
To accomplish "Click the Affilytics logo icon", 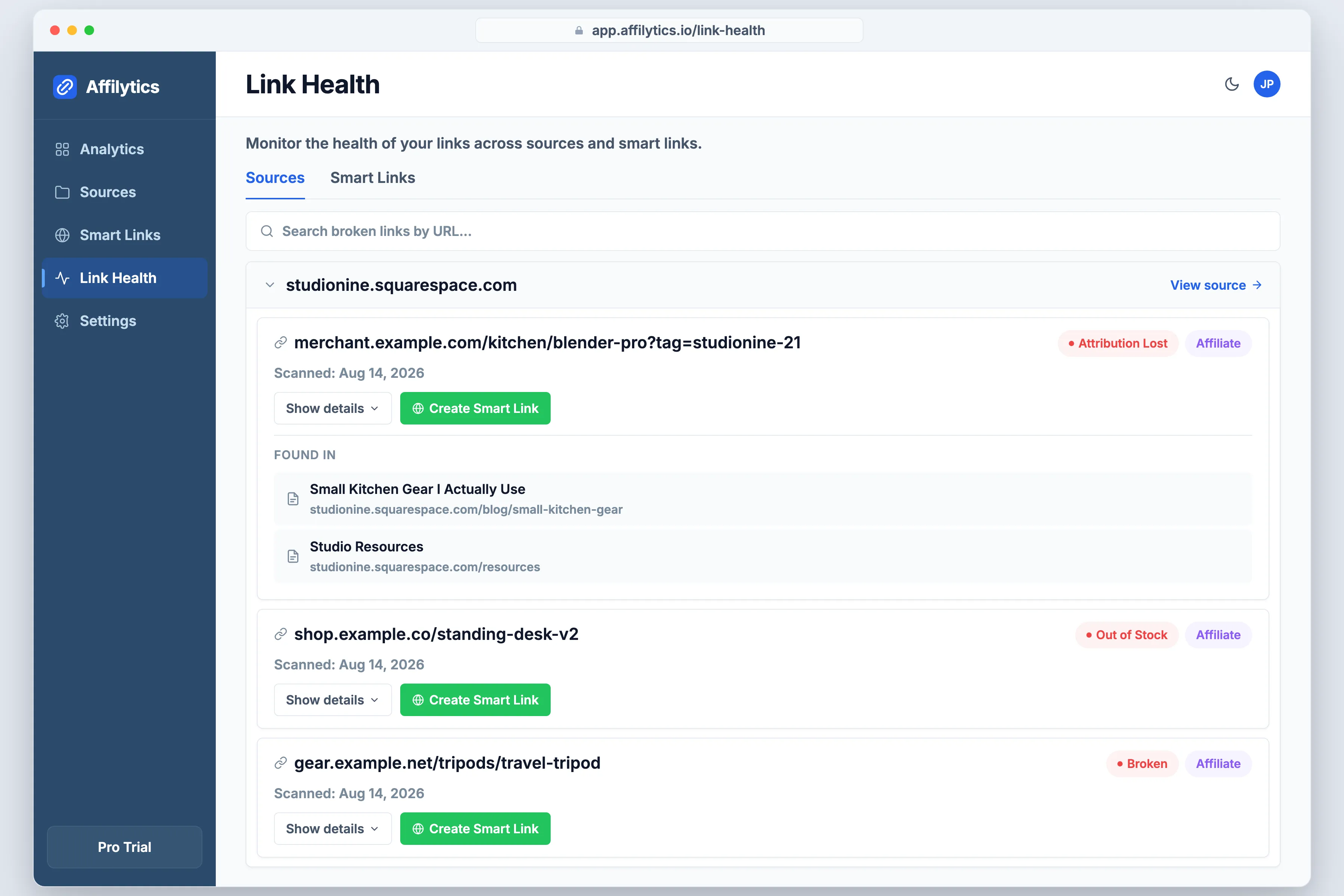I will coord(65,87).
